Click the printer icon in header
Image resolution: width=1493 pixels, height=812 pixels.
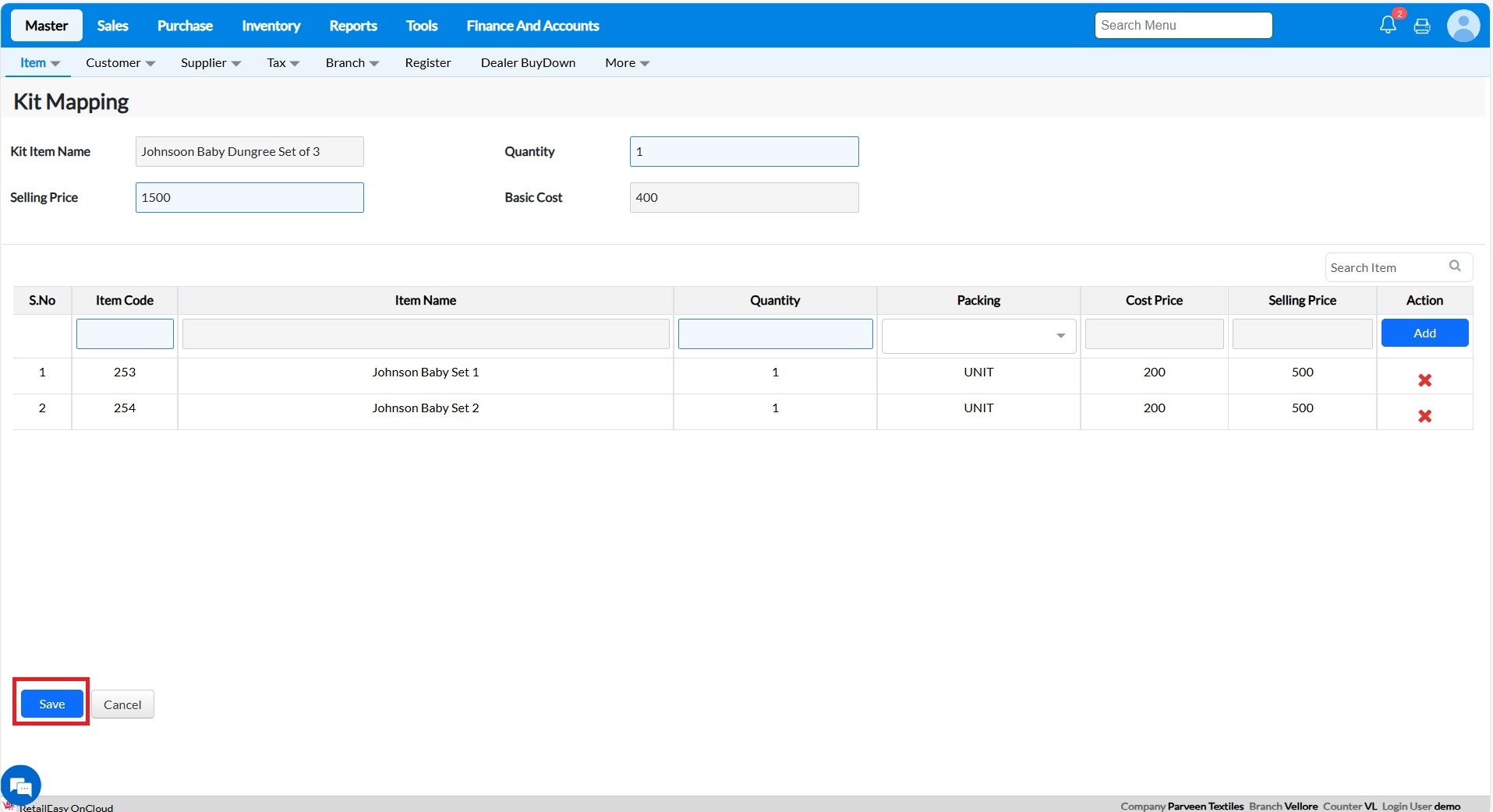1422,26
